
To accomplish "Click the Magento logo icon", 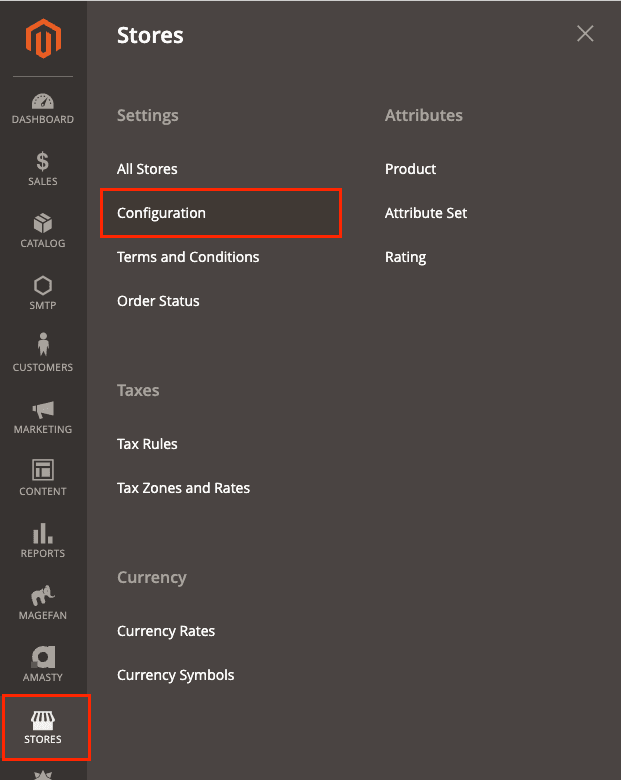I will 43,38.
